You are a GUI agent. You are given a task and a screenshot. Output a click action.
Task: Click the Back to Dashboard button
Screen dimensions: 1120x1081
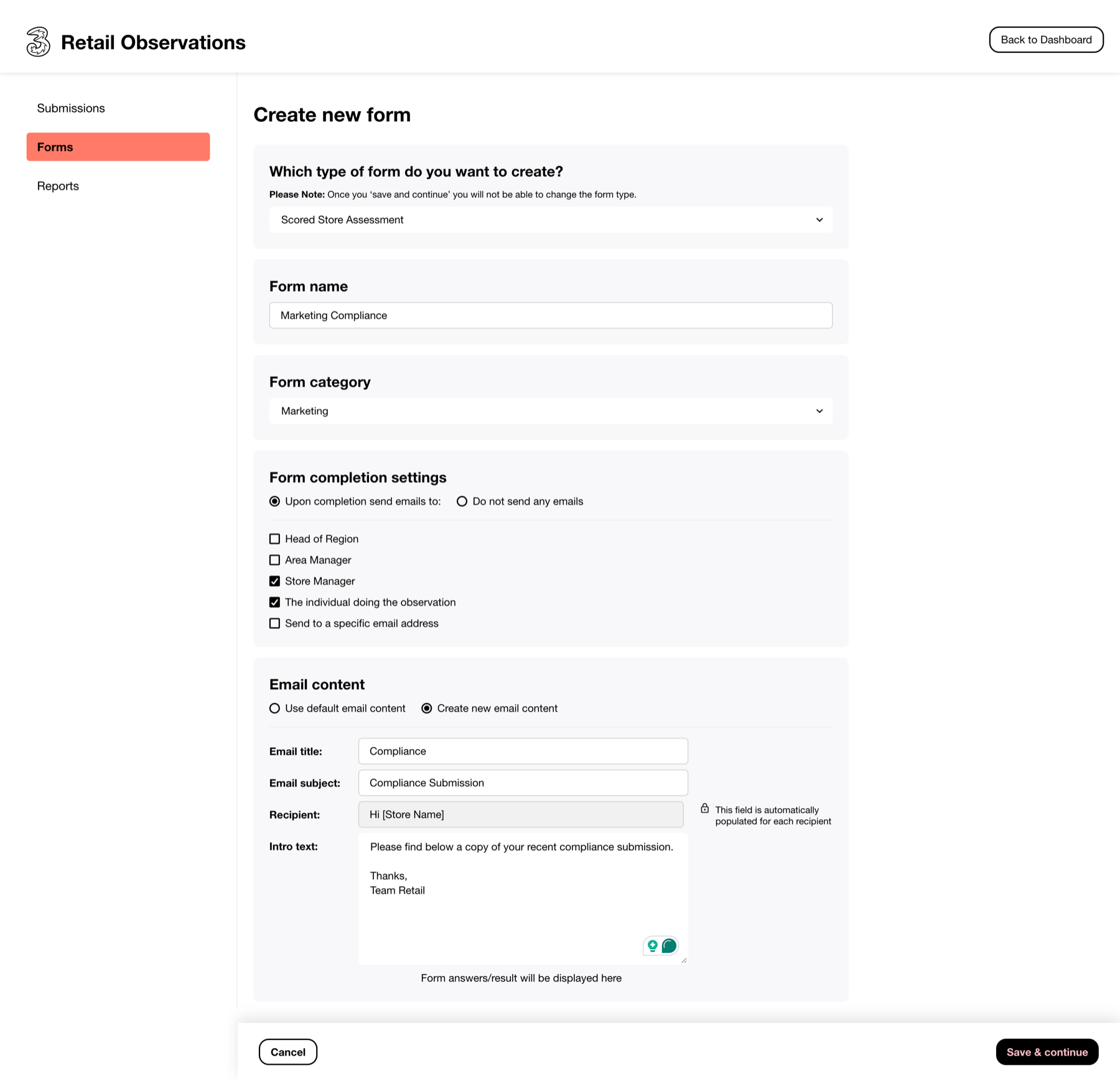click(x=1046, y=39)
